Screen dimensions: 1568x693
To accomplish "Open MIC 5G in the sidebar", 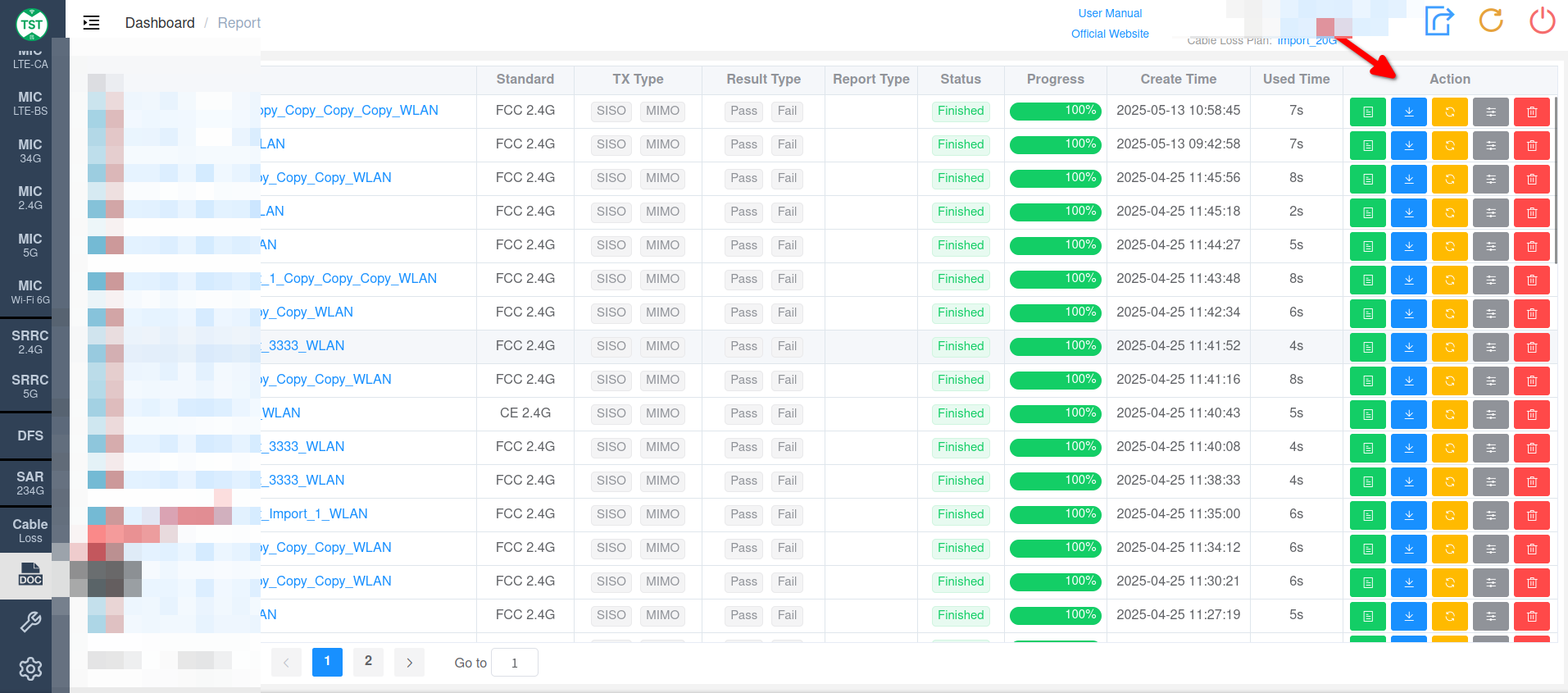I will (x=30, y=244).
